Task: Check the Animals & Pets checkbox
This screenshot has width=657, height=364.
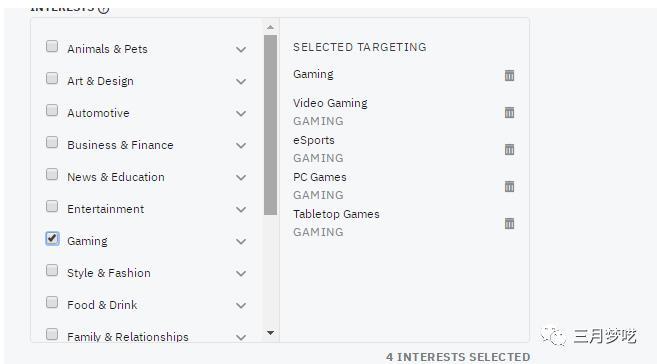Action: coord(52,46)
